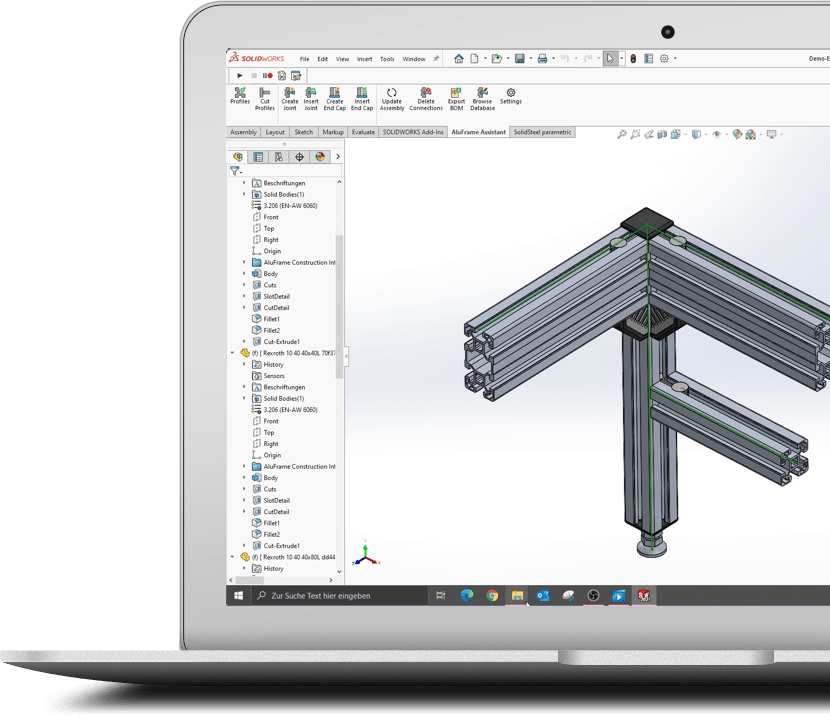Expand the AluFrame Construction folder node
This screenshot has width=830, height=716.
tap(244, 263)
